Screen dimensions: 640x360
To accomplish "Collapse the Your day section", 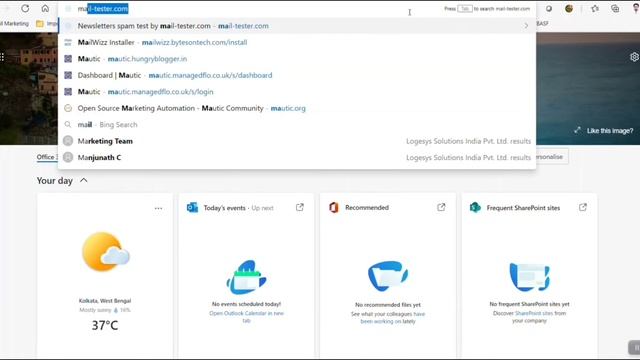I will [84, 180].
